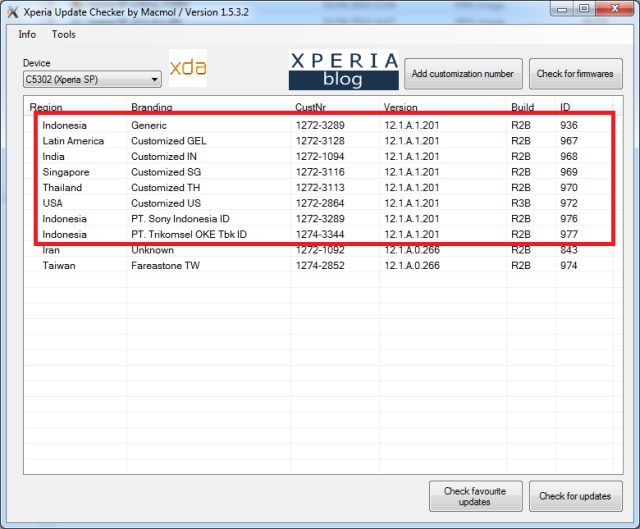Click branding Customized IN
The image size is (640, 529).
[164, 156]
